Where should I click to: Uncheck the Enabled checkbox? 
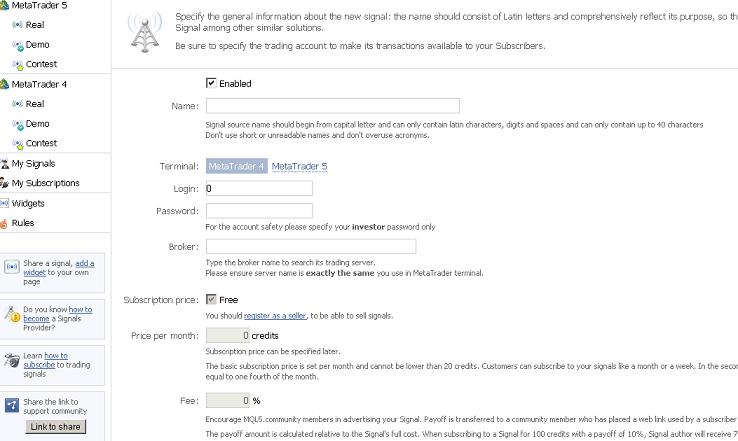pos(211,83)
